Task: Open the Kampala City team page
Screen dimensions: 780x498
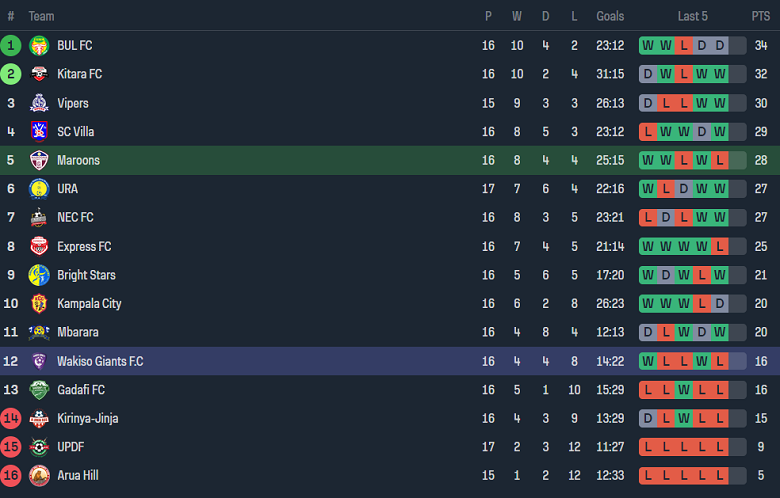Action: [89, 303]
